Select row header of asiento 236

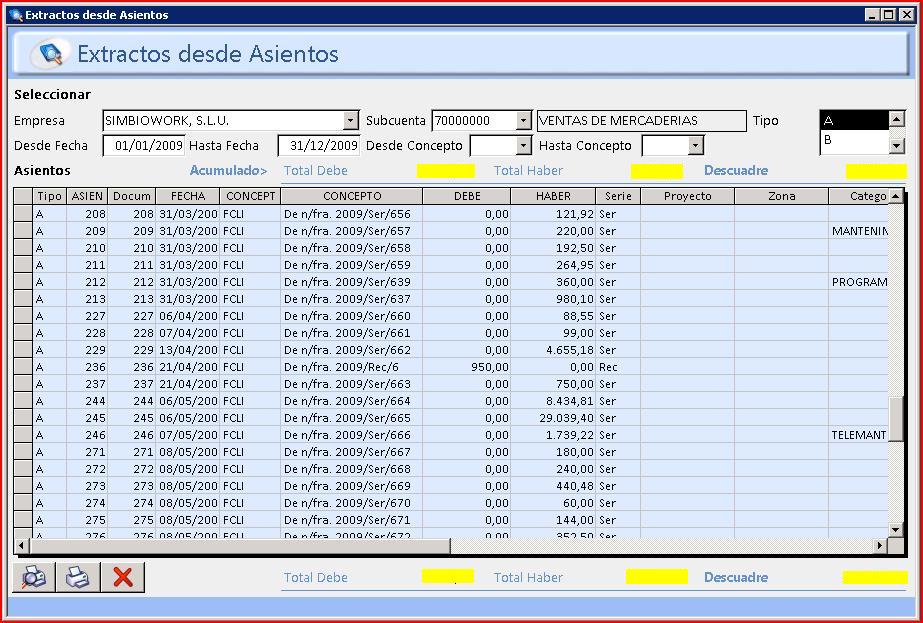(23, 367)
